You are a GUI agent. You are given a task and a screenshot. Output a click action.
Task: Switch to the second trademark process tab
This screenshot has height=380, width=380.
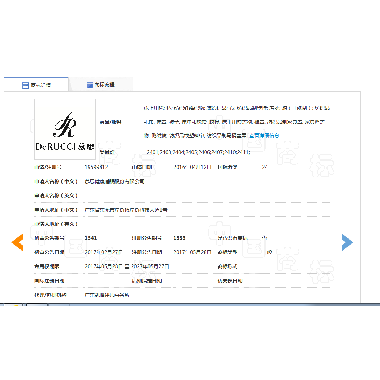tap(101, 85)
